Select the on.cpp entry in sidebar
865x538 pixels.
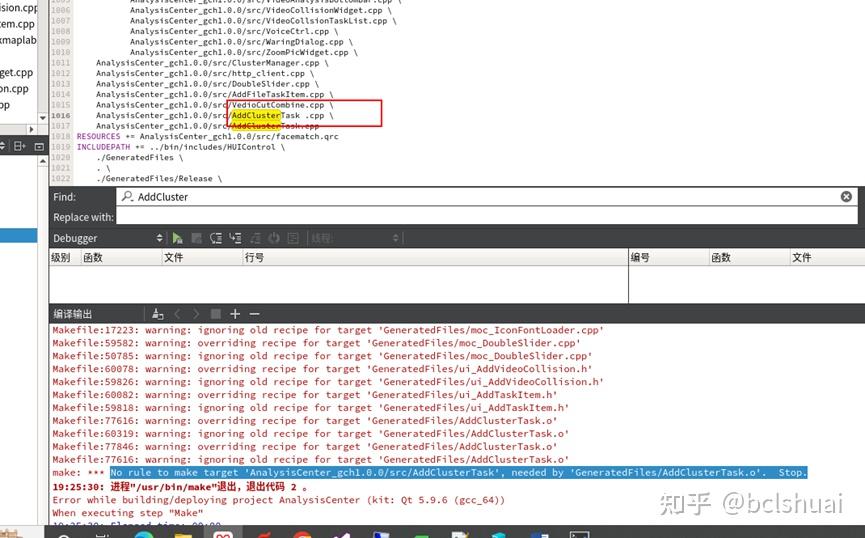14,88
